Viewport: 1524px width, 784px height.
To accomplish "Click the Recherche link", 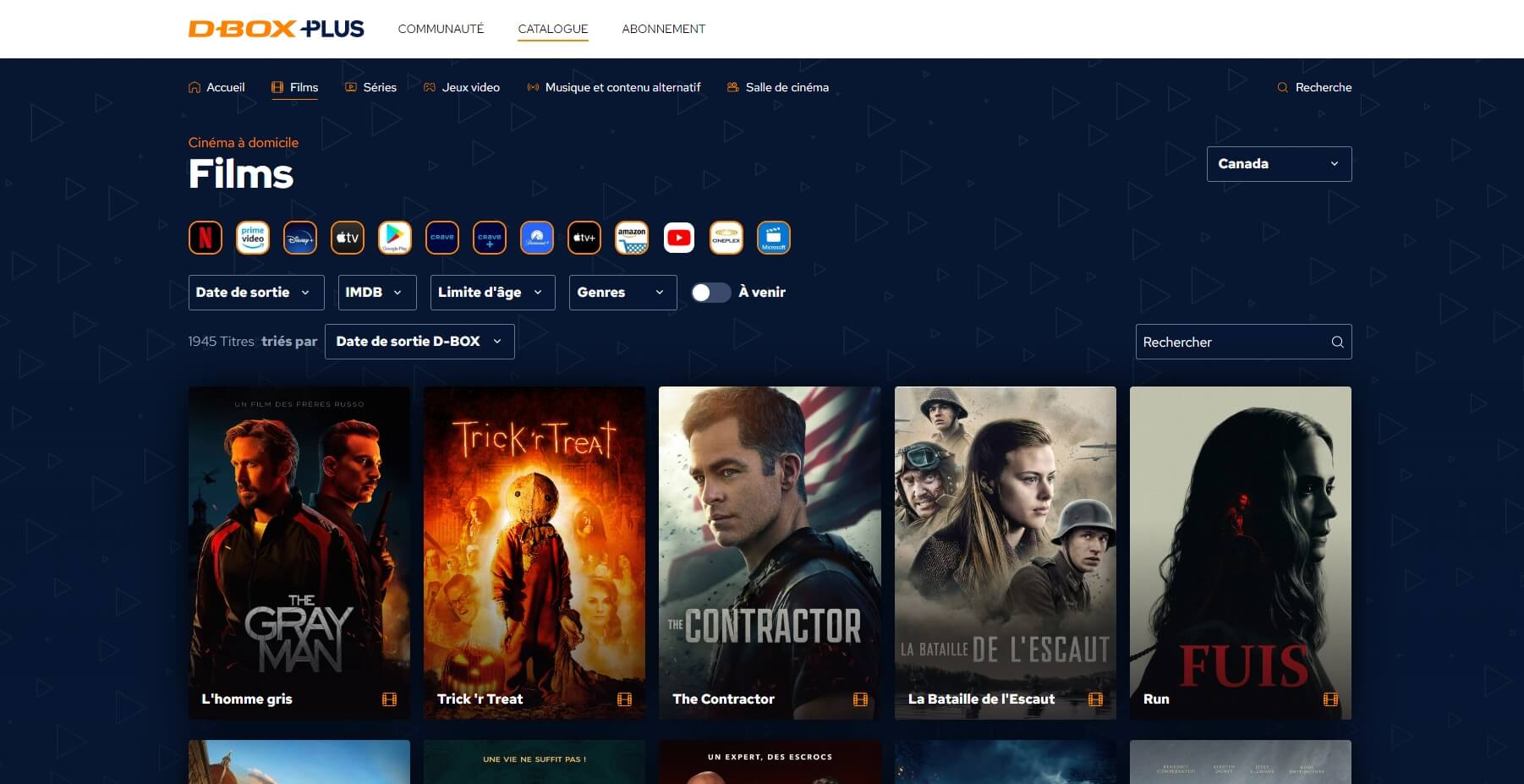I will click(x=1314, y=87).
